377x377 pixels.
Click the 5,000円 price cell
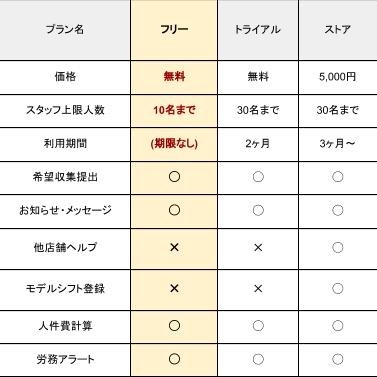(337, 77)
